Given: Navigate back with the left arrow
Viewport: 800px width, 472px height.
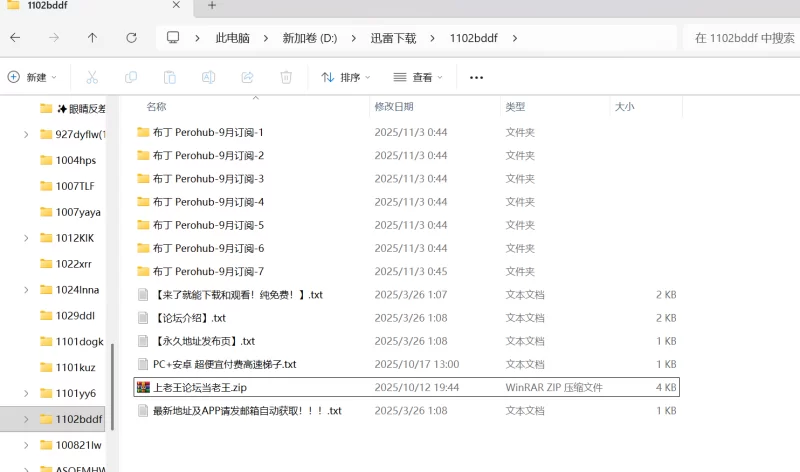Looking at the screenshot, I should 15,38.
